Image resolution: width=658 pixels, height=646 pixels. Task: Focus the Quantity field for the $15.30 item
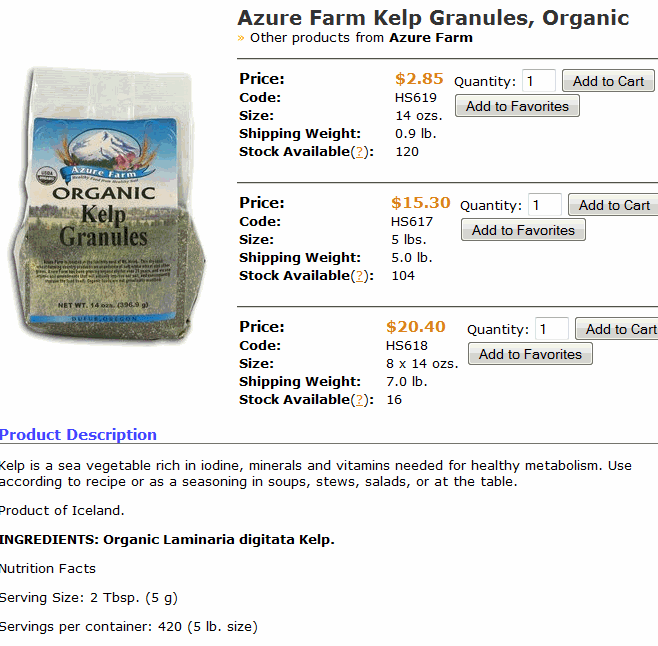tap(545, 206)
